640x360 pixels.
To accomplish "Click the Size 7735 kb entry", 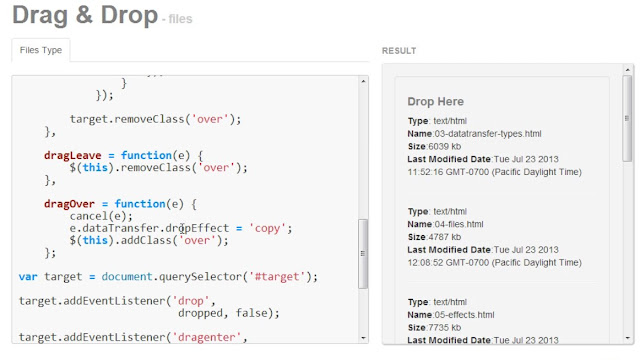I will pyautogui.click(x=434, y=328).
